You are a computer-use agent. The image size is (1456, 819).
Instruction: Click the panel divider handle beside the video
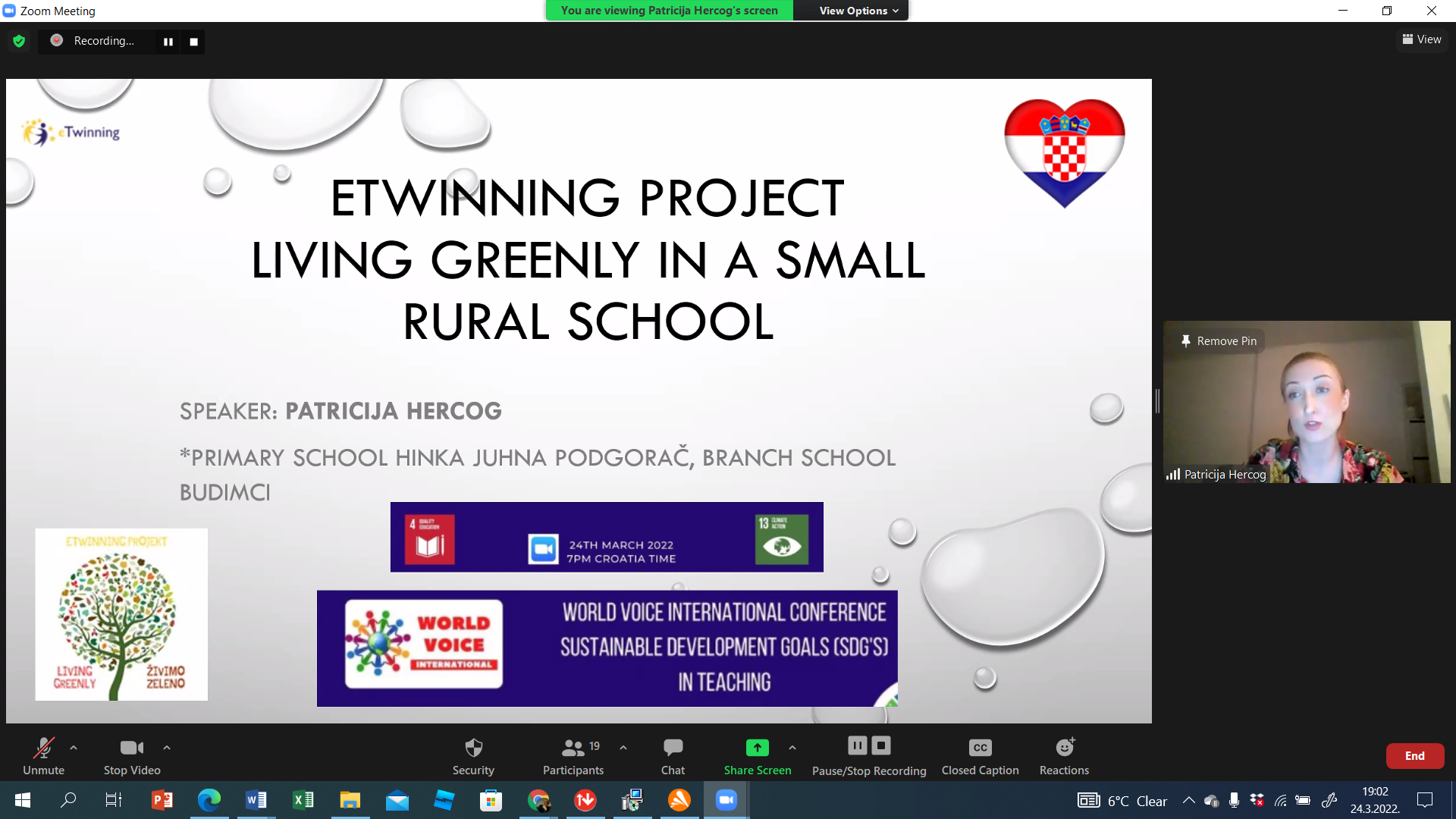click(1157, 401)
